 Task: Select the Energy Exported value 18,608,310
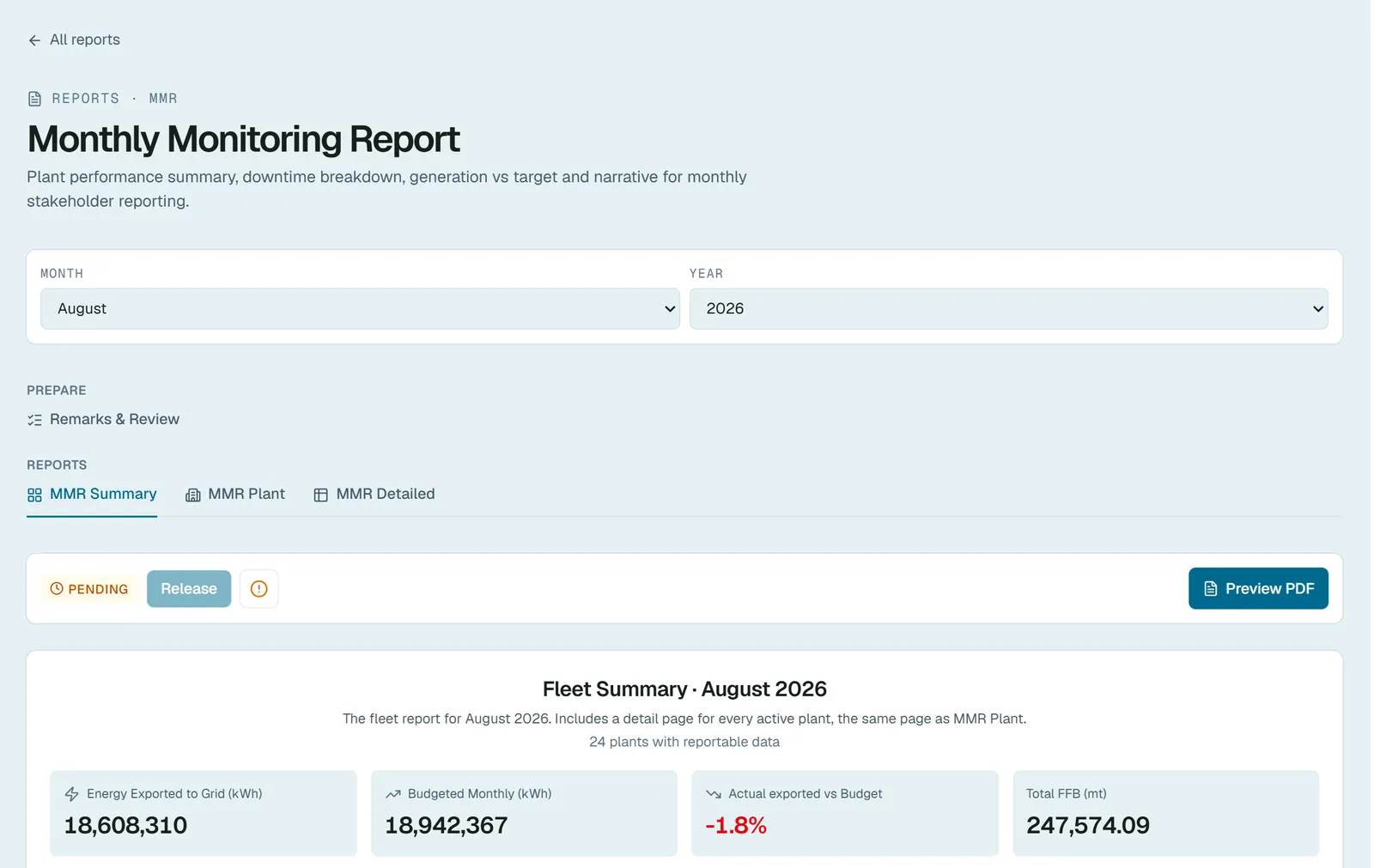pos(125,826)
